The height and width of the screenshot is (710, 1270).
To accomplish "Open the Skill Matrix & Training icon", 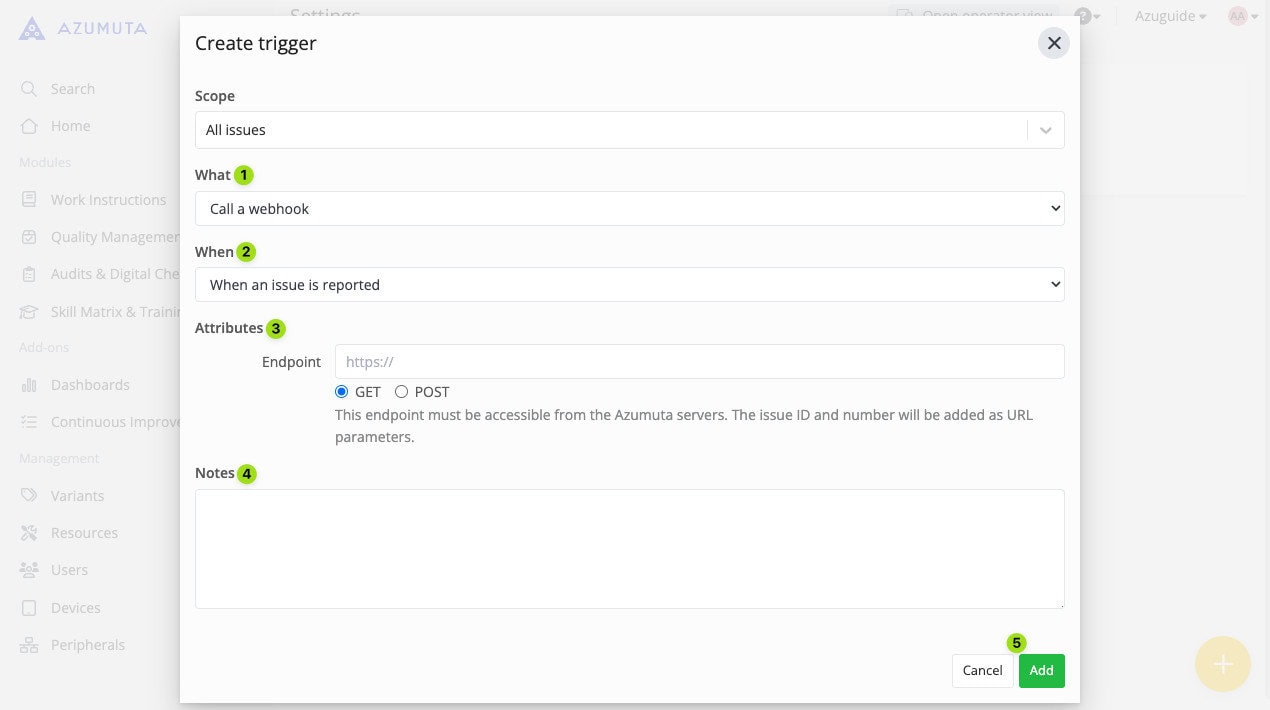I will pos(29,311).
